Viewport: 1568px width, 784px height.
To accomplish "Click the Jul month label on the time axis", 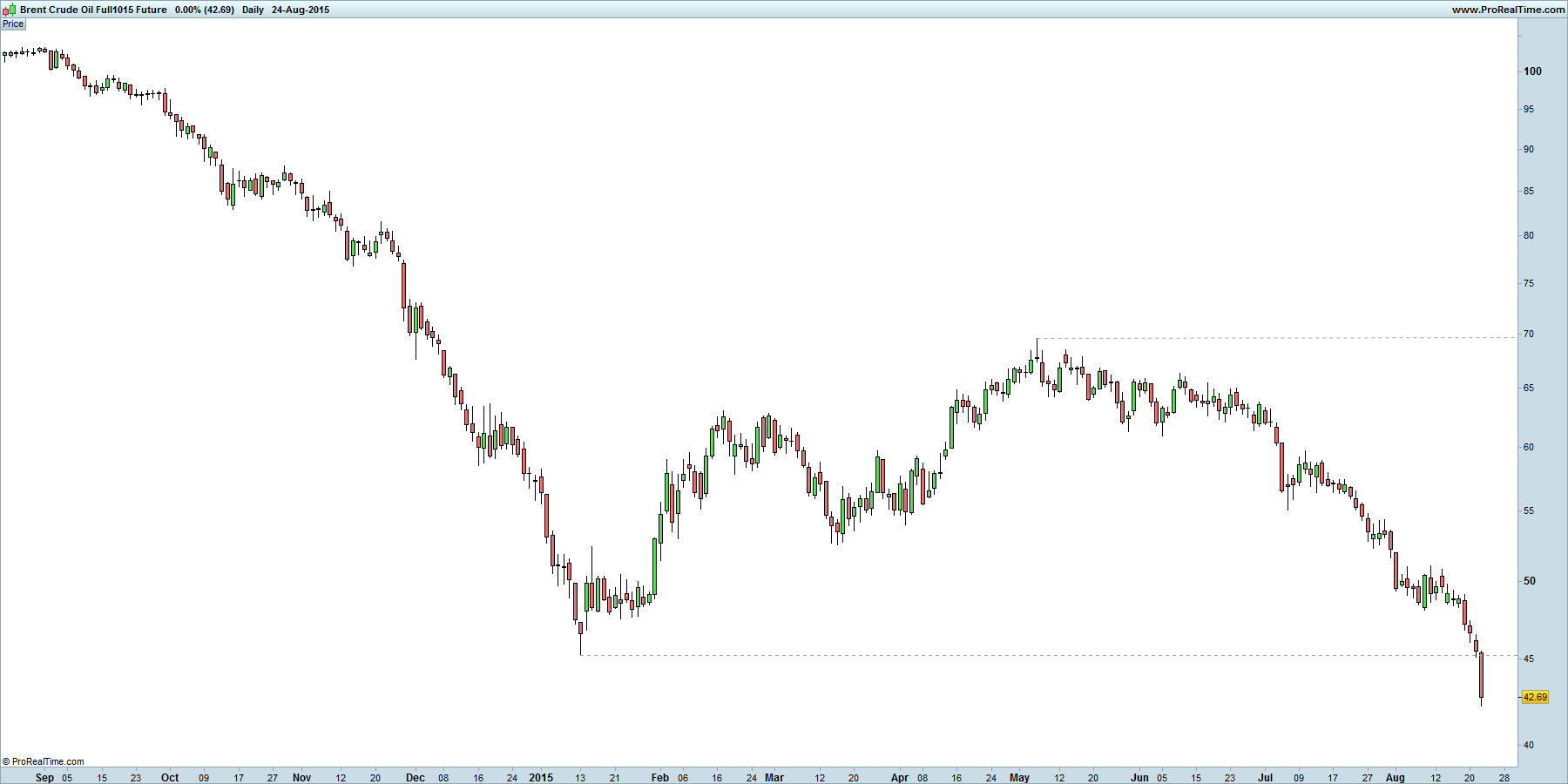I will pos(1265,778).
